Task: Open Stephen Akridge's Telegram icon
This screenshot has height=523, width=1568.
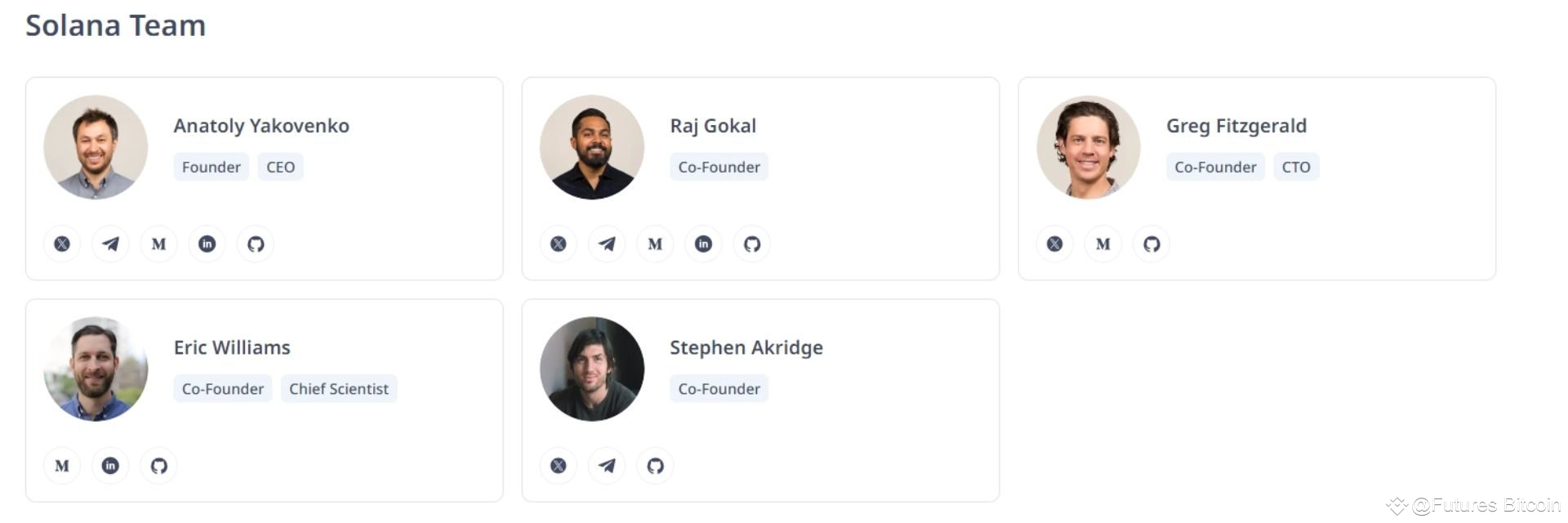Action: pyautogui.click(x=606, y=465)
